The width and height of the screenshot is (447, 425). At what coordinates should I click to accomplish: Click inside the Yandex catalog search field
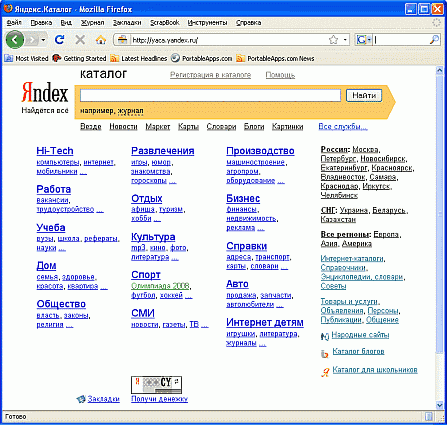click(x=210, y=95)
